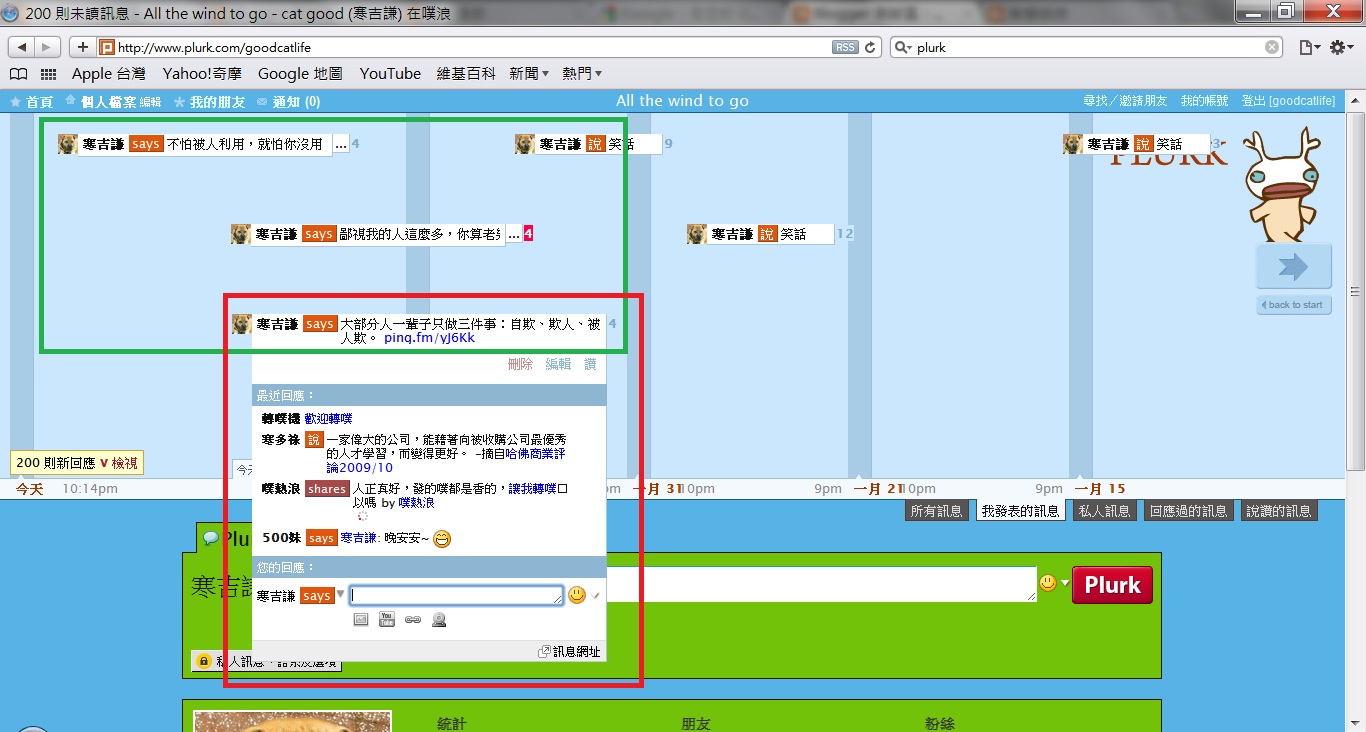Image resolution: width=1366 pixels, height=732 pixels.
Task: Open plurk 不怕被人利用，就怕你沒用
Action: 244,144
